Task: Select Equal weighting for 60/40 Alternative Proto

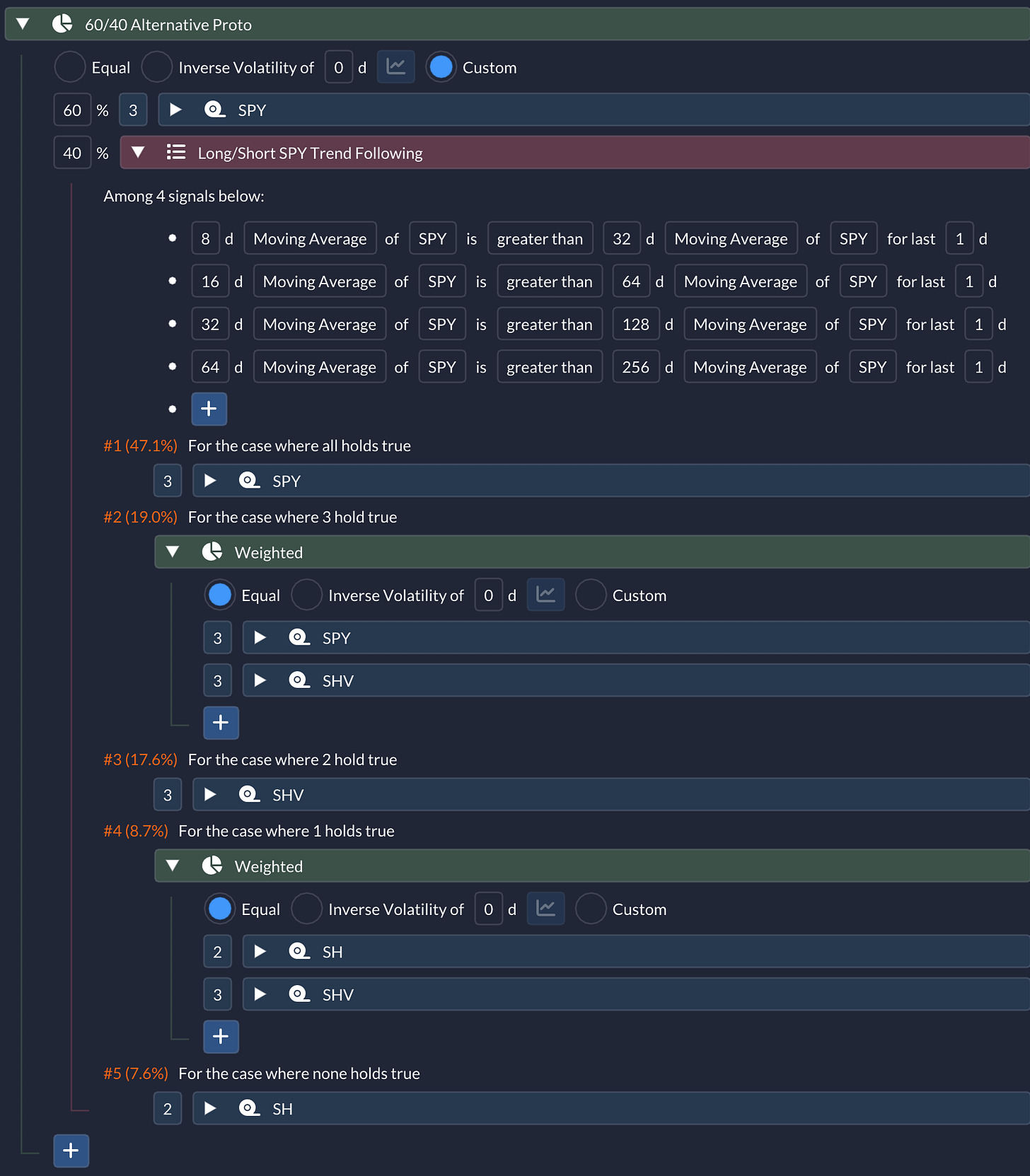Action: pyautogui.click(x=70, y=67)
